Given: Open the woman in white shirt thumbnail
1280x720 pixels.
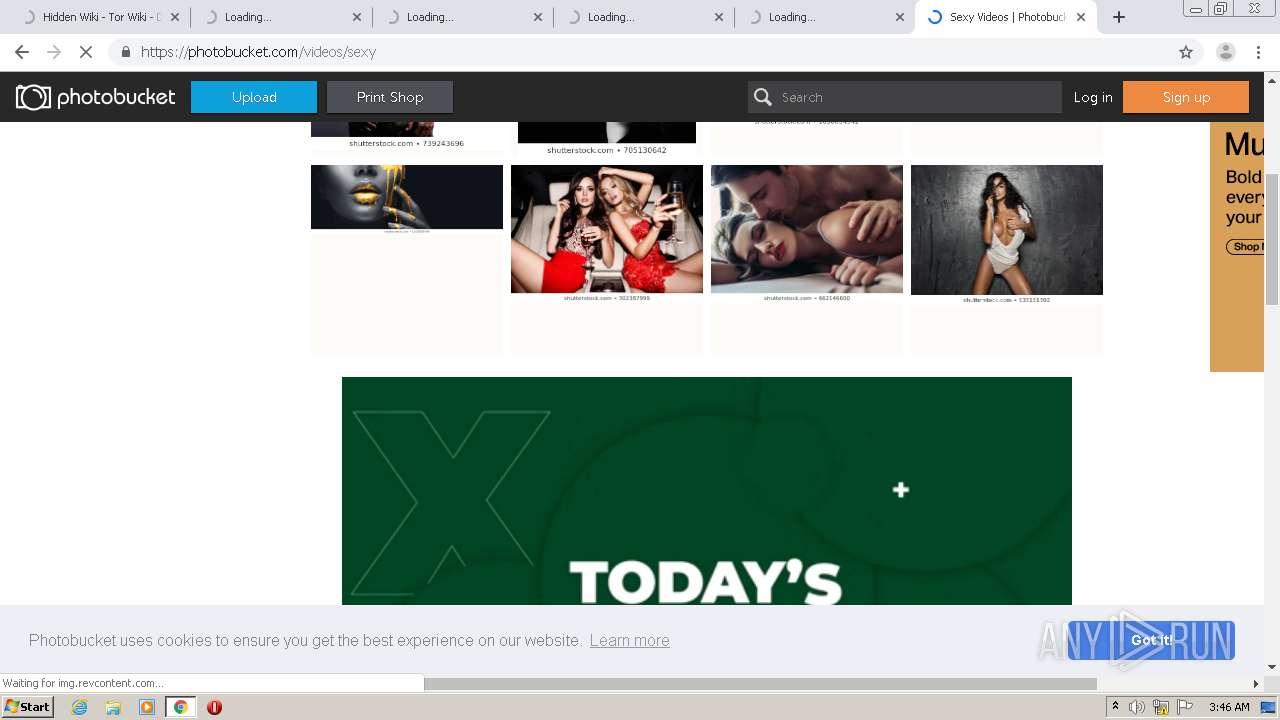Looking at the screenshot, I should click(1007, 230).
